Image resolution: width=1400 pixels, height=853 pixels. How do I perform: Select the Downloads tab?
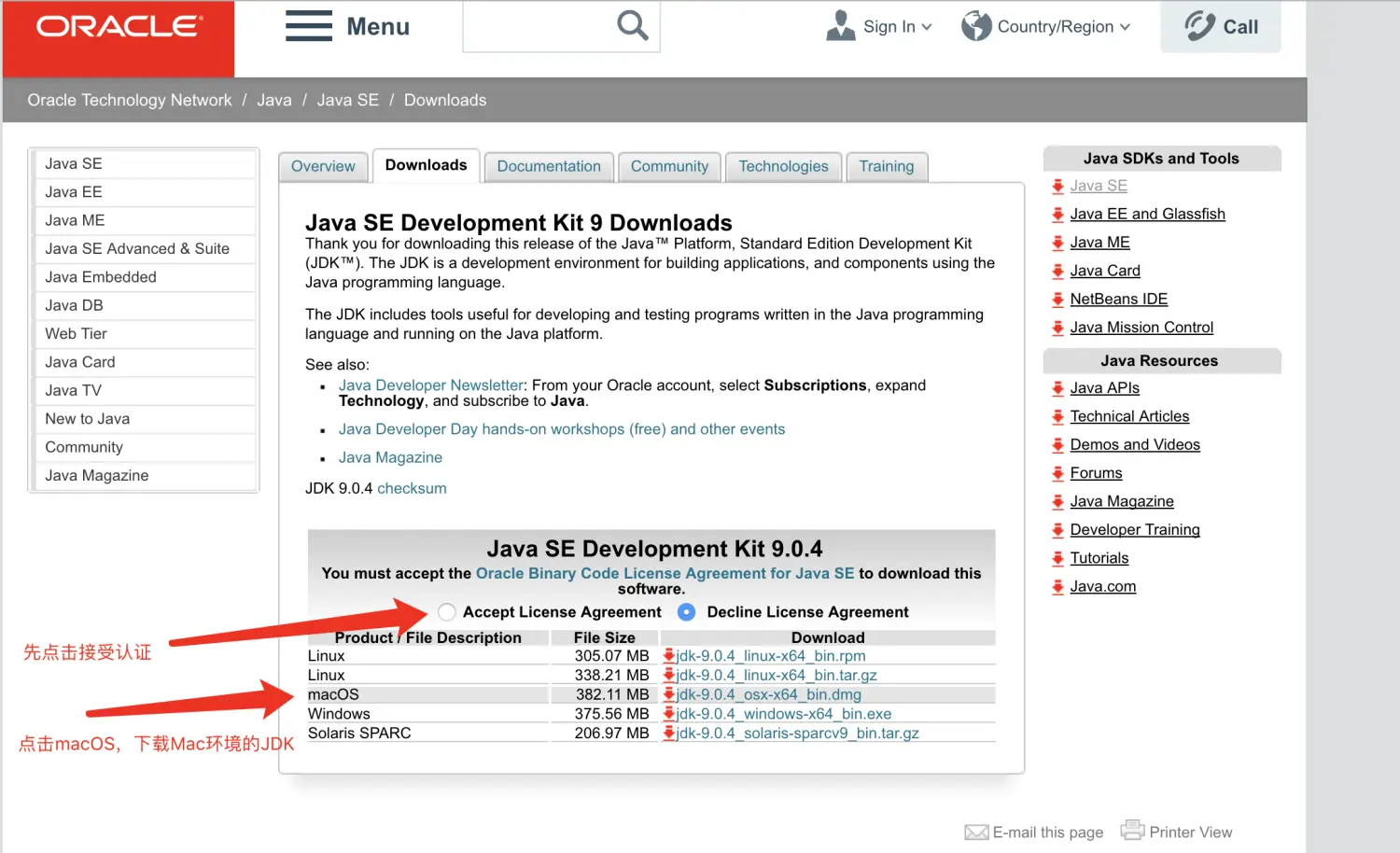[426, 165]
